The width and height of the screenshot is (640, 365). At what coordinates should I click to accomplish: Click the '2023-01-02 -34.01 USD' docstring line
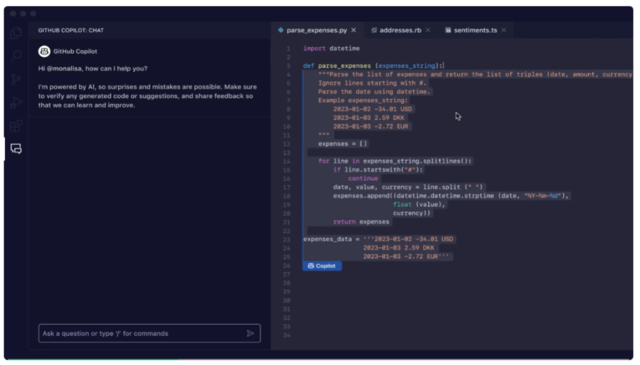coord(372,109)
